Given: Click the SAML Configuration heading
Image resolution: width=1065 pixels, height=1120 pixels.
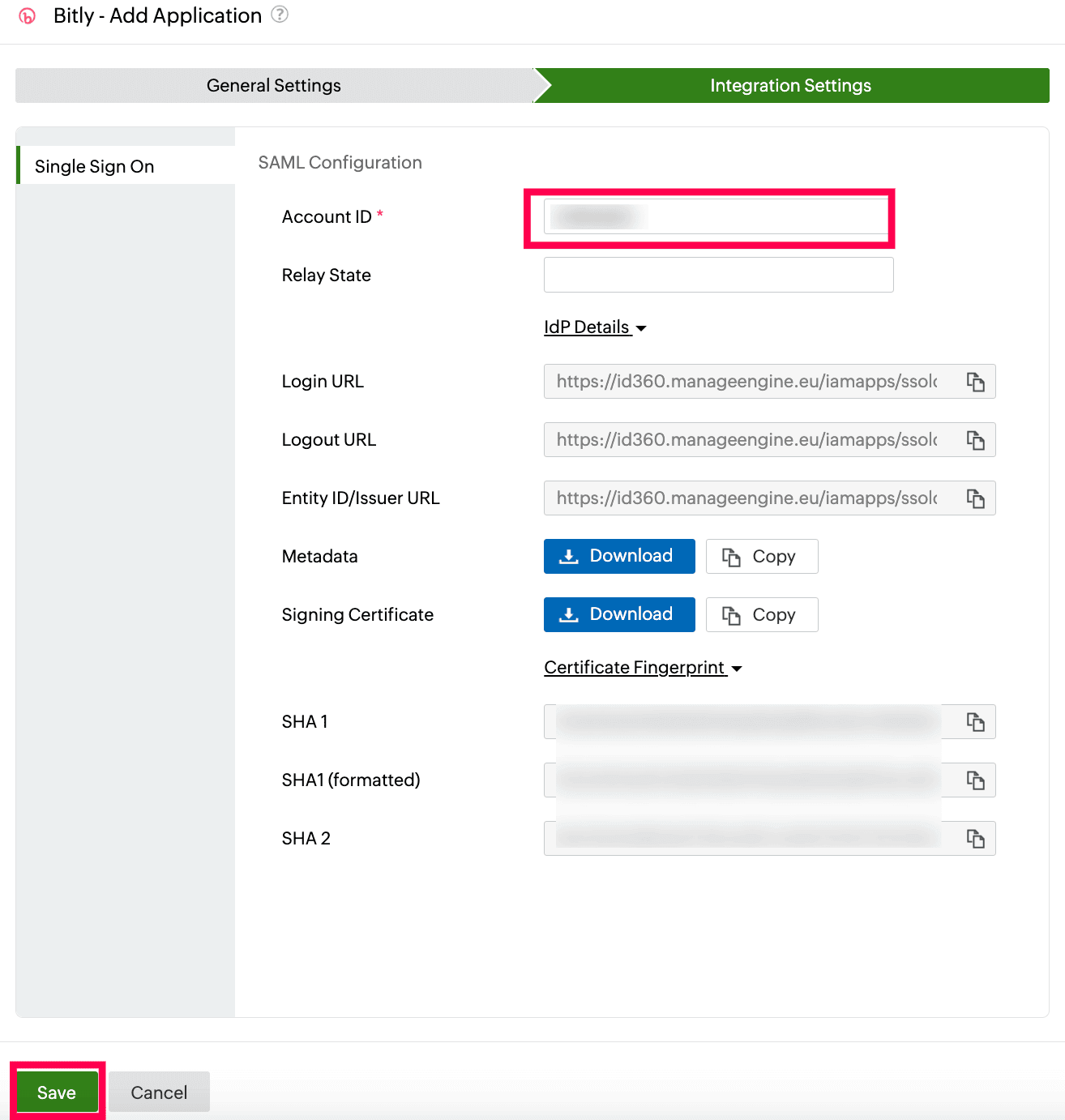Looking at the screenshot, I should point(340,163).
